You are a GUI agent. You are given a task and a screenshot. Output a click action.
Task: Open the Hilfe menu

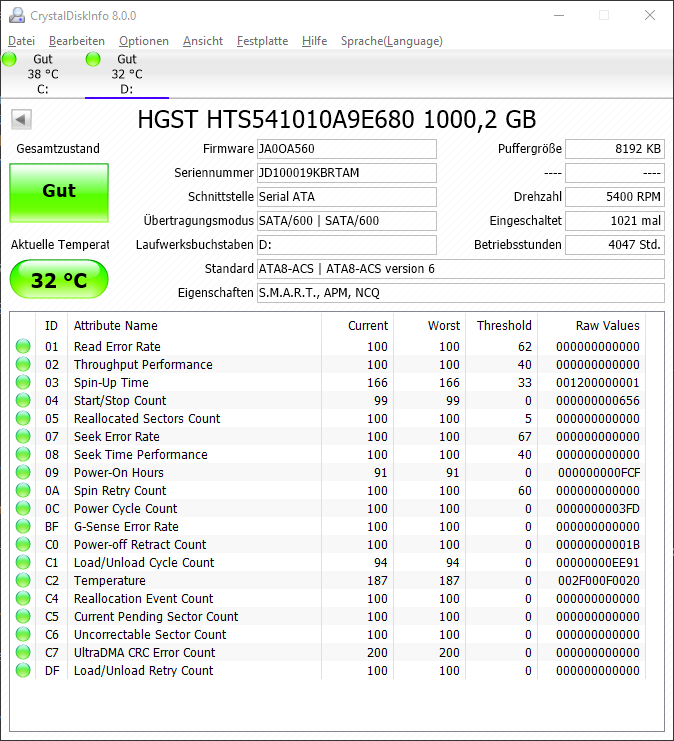point(314,41)
